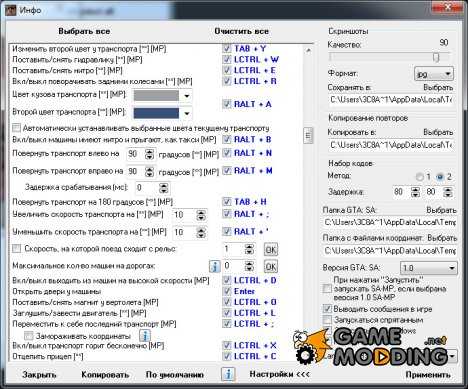Image resolution: width=468 pixels, height=389 pixels.
Task: Click 'Выбрать все' to select all
Action: click(84, 31)
